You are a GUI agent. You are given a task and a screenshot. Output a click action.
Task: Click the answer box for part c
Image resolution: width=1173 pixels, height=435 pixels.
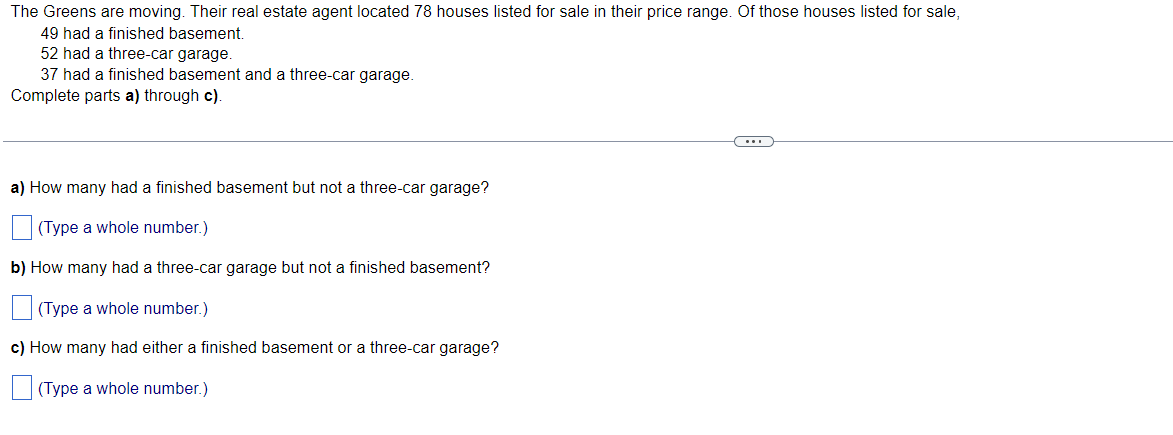coord(22,388)
